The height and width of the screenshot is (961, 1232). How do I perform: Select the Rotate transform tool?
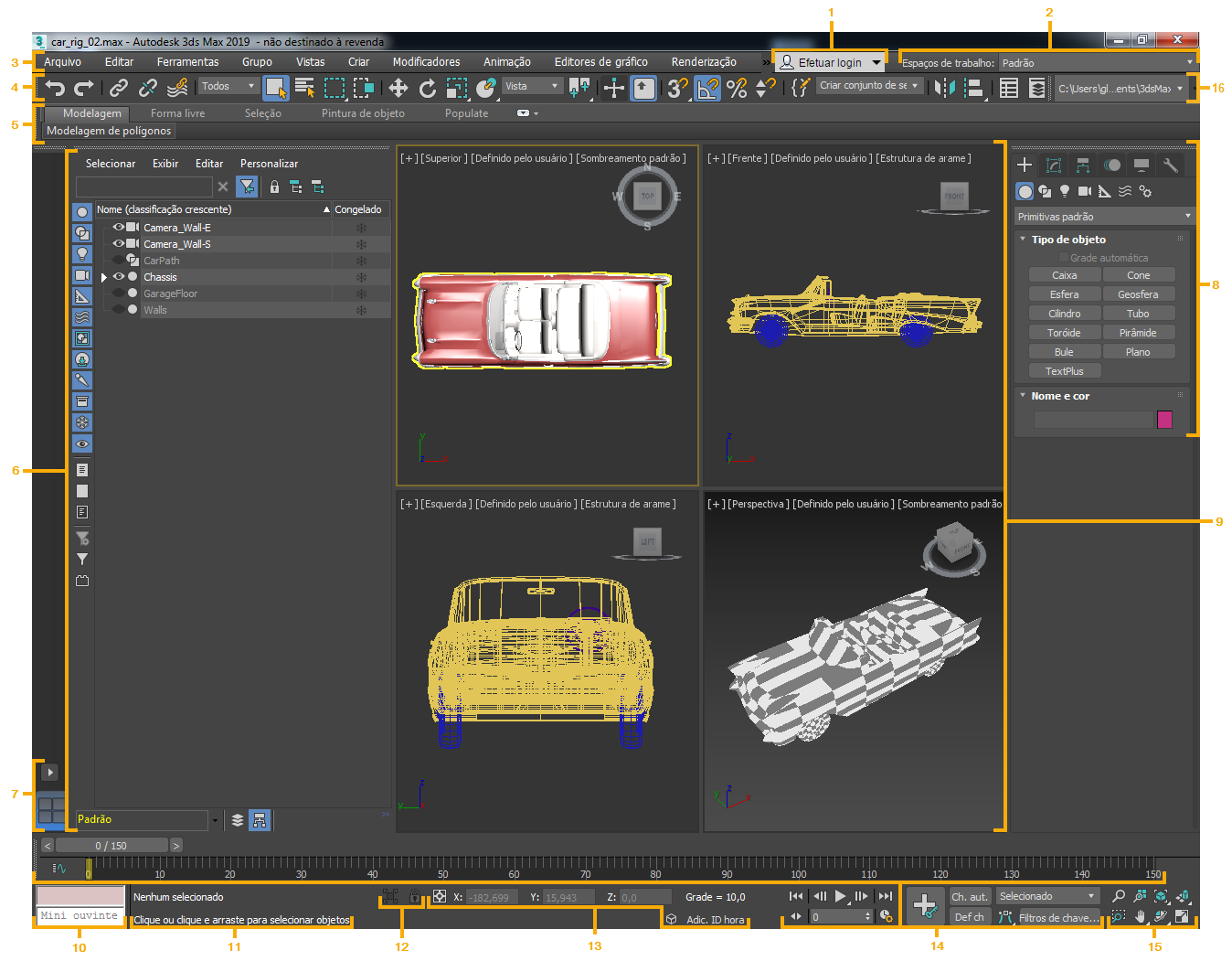coord(427,88)
